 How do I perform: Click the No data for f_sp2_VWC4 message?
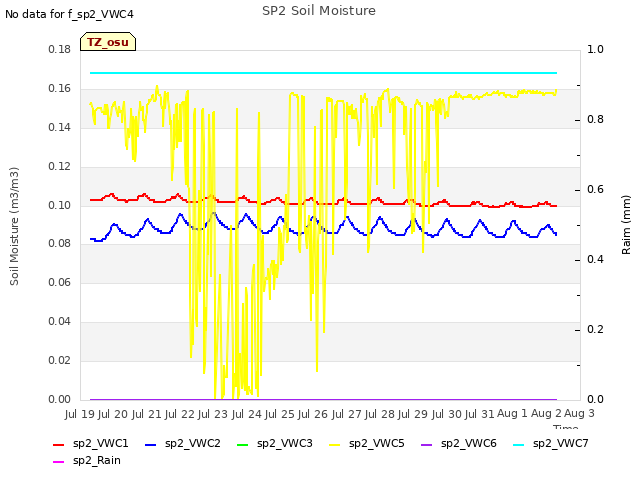point(69,14)
